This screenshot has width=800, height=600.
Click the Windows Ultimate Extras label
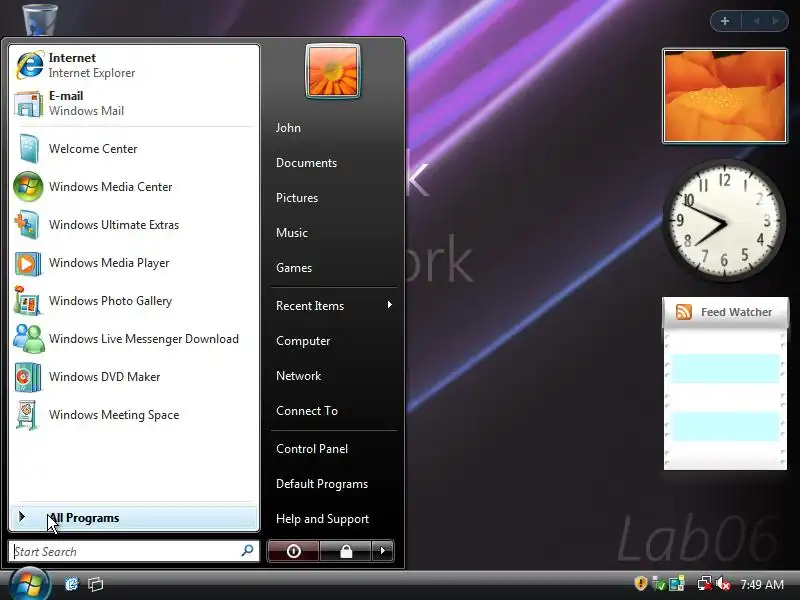tap(114, 225)
